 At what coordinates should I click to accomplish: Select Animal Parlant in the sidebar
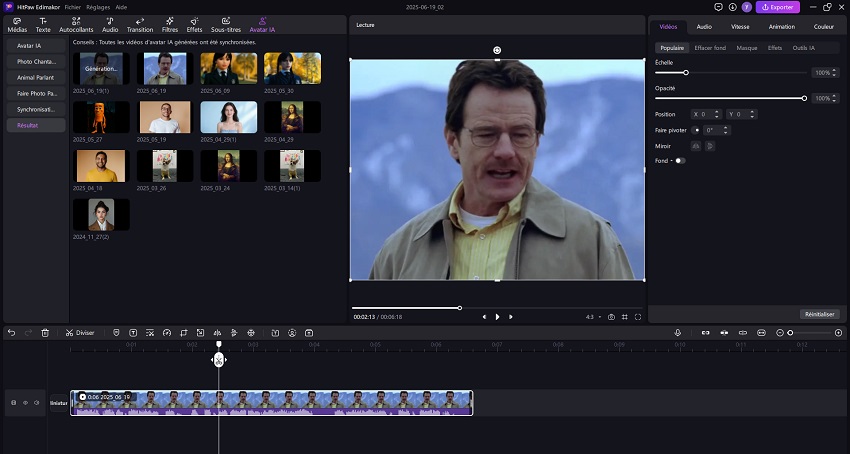pyautogui.click(x=36, y=78)
